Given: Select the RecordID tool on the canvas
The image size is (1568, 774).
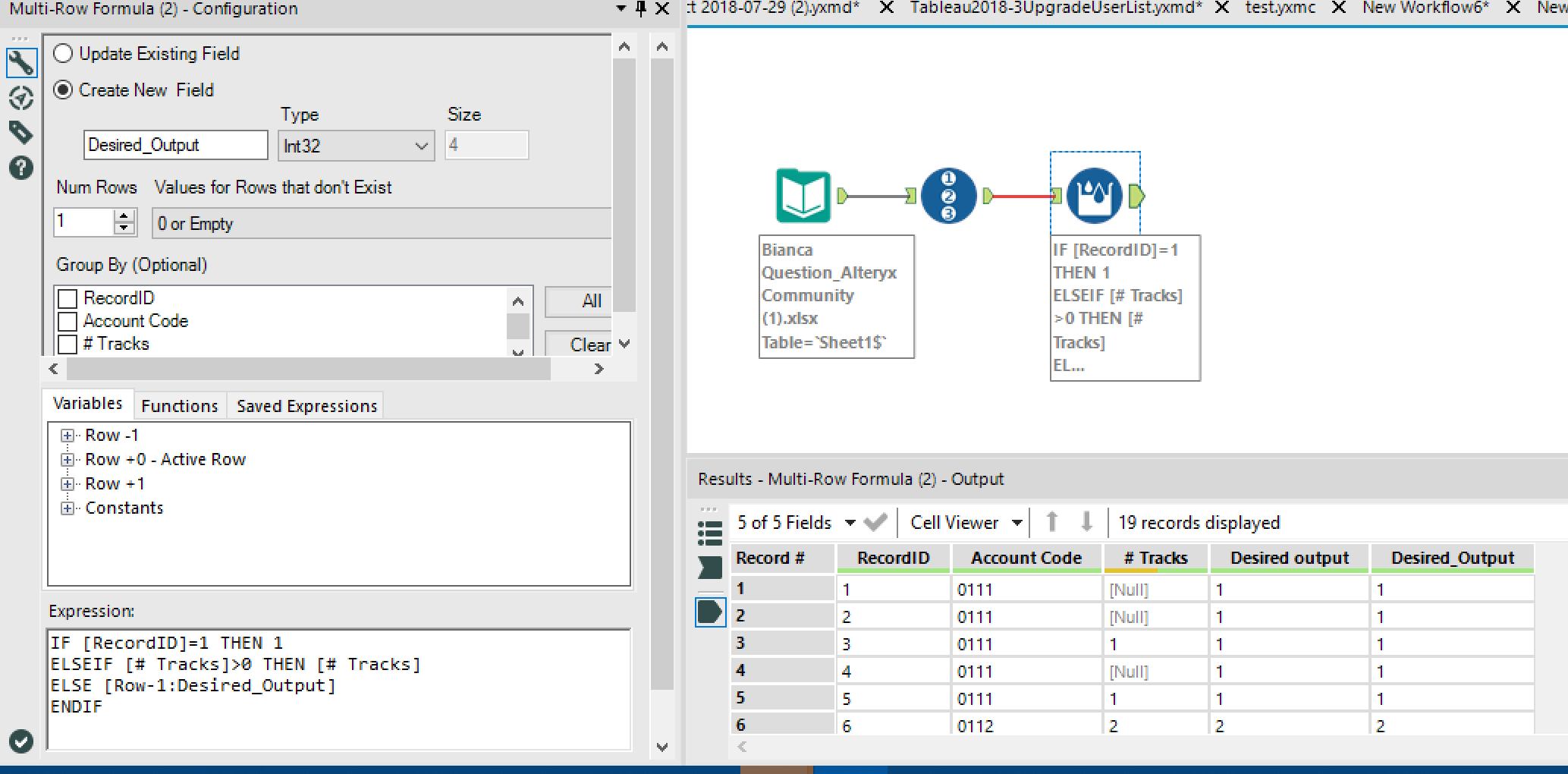Looking at the screenshot, I should 949,195.
